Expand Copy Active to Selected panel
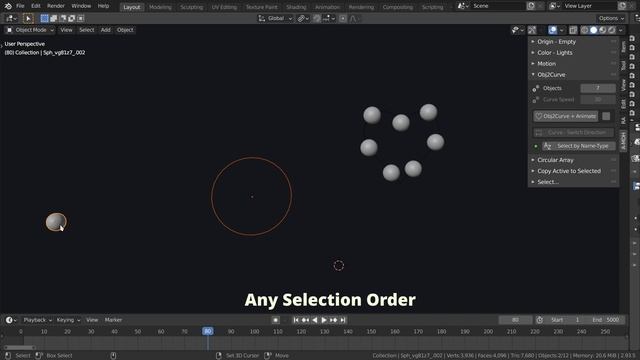 573,171
